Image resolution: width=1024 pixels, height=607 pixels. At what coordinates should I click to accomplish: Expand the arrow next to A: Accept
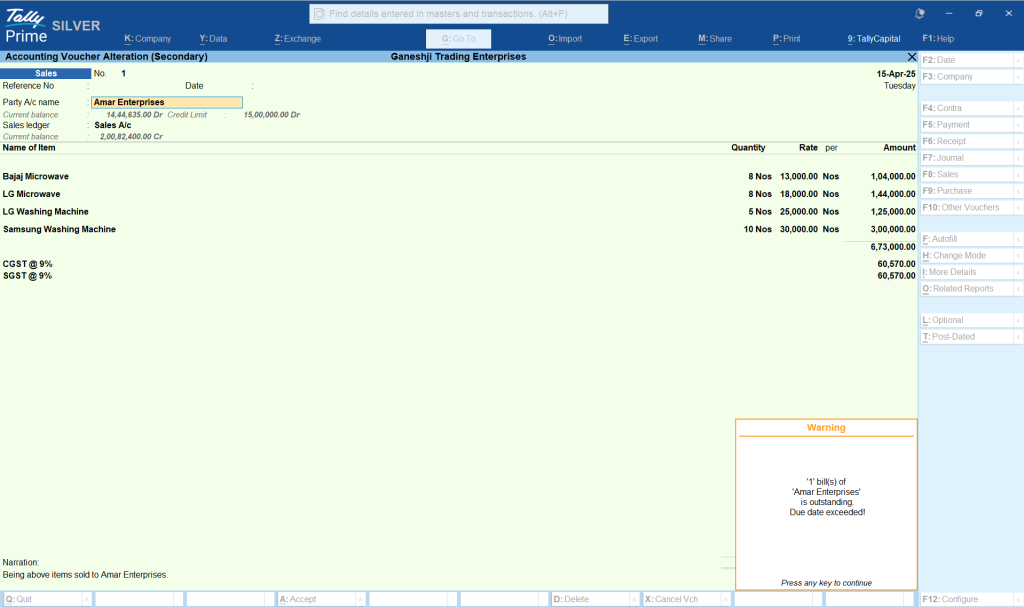click(360, 599)
